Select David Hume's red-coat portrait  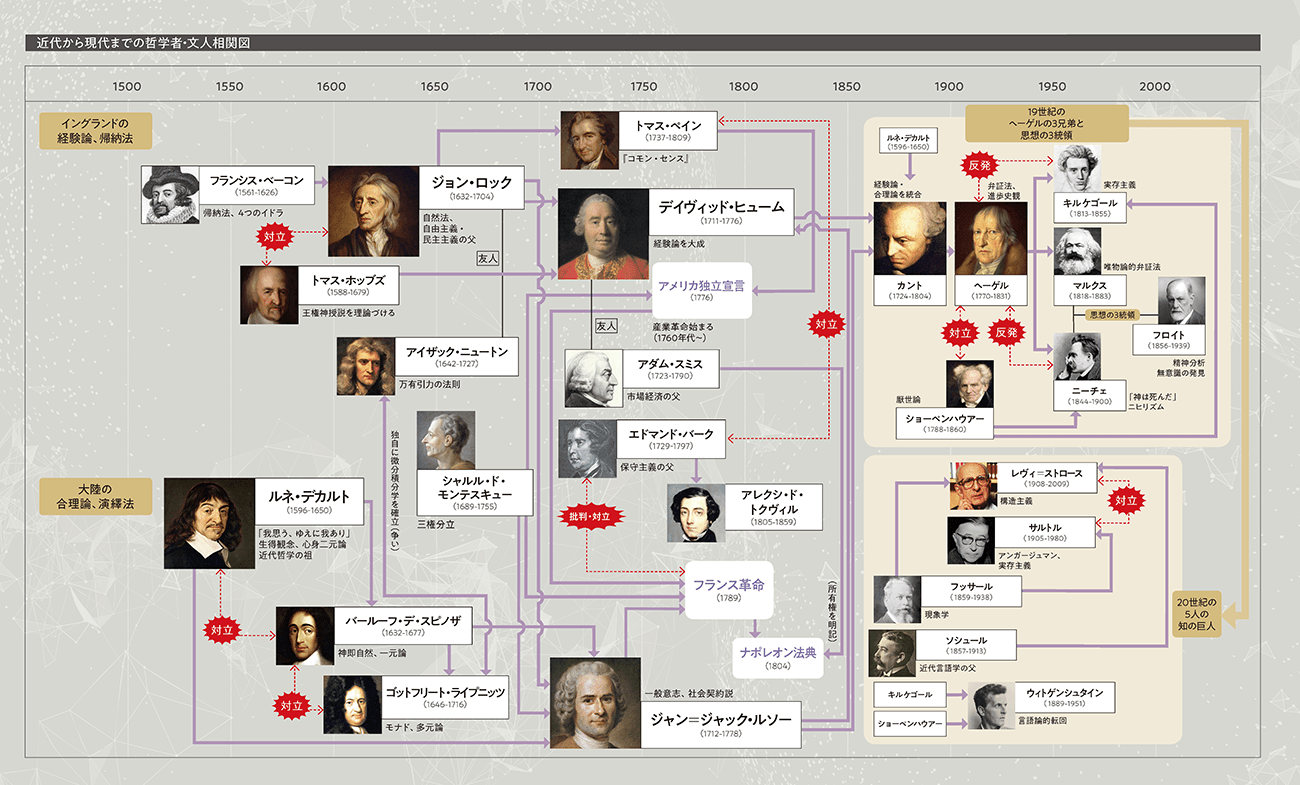603,234
